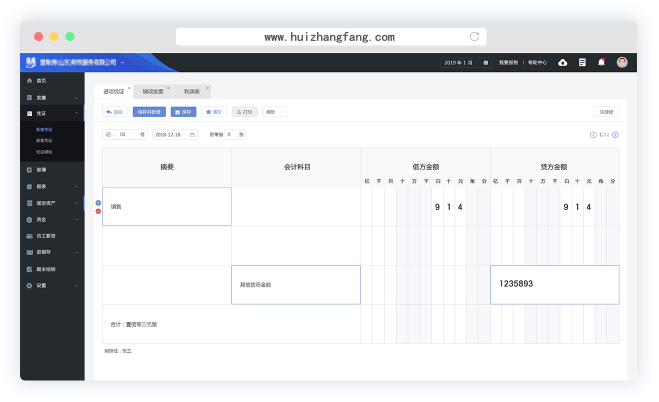659x402 pixels.
Task: Open the user avatar menu
Action: pyautogui.click(x=622, y=62)
